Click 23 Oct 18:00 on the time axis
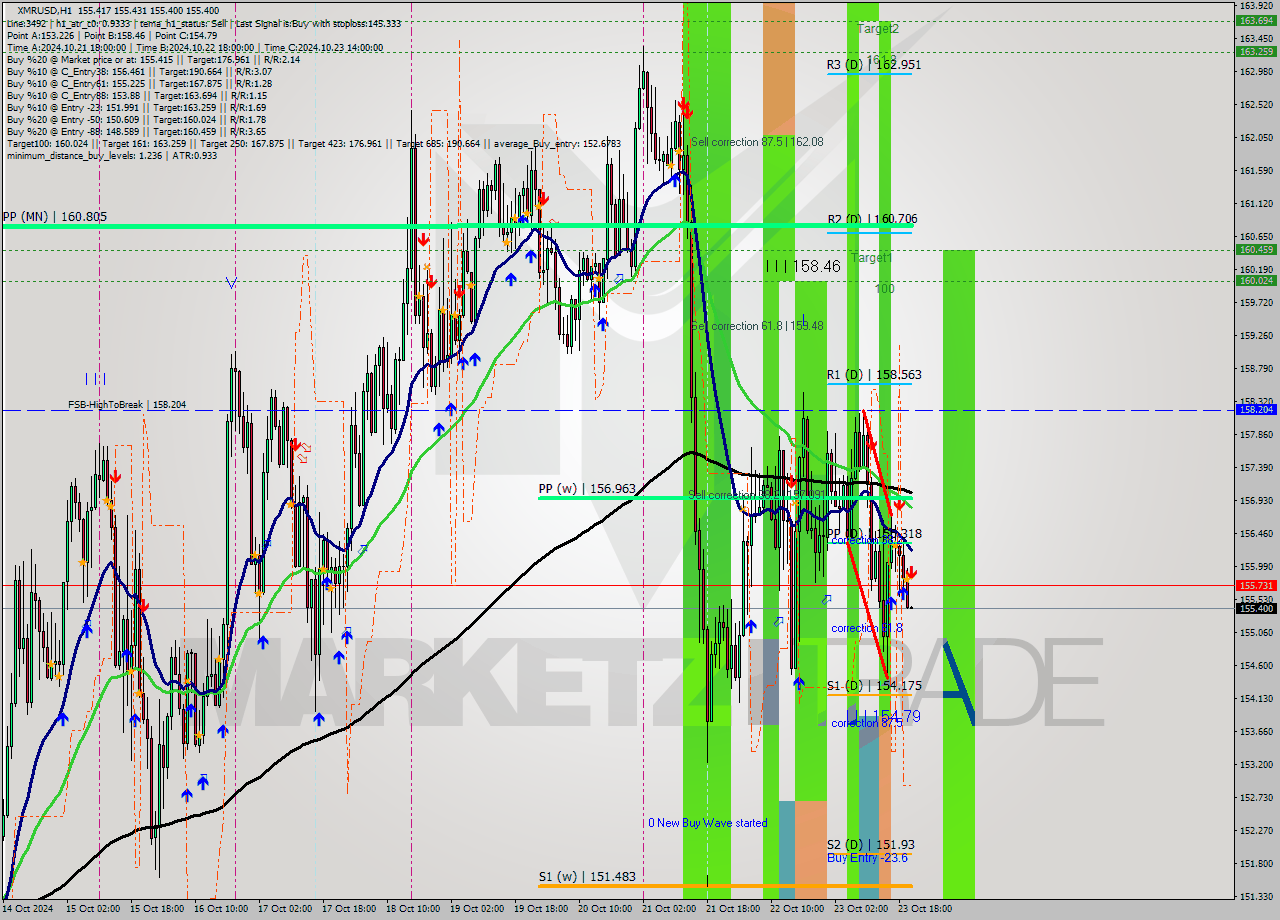1280x920 pixels. (925, 909)
